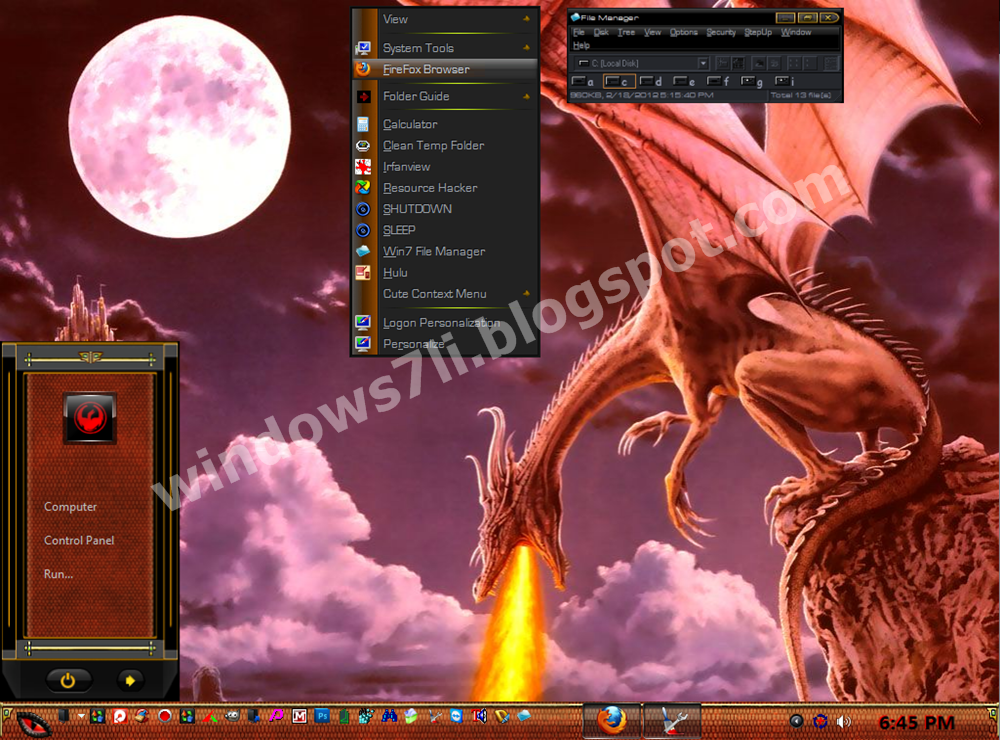Image resolution: width=1000 pixels, height=740 pixels.
Task: Select Hulu in context menu
Action: [x=445, y=272]
